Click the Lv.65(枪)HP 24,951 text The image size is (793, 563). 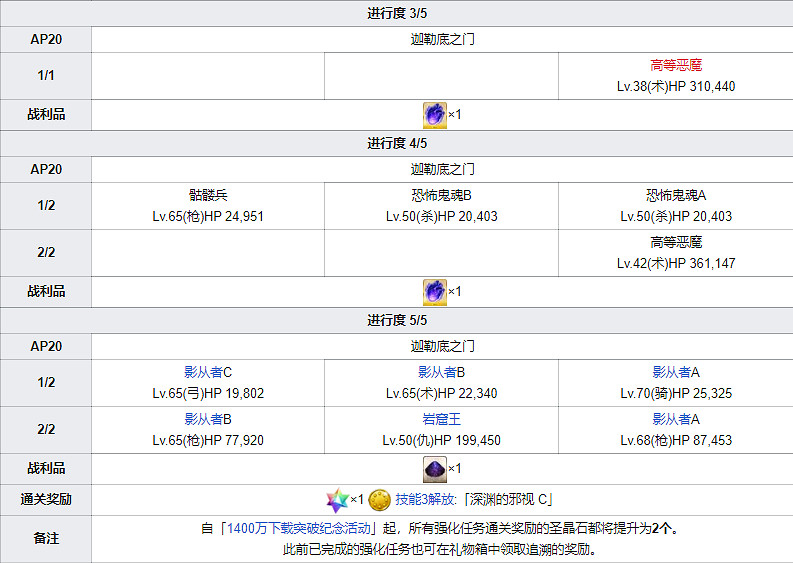pos(208,216)
